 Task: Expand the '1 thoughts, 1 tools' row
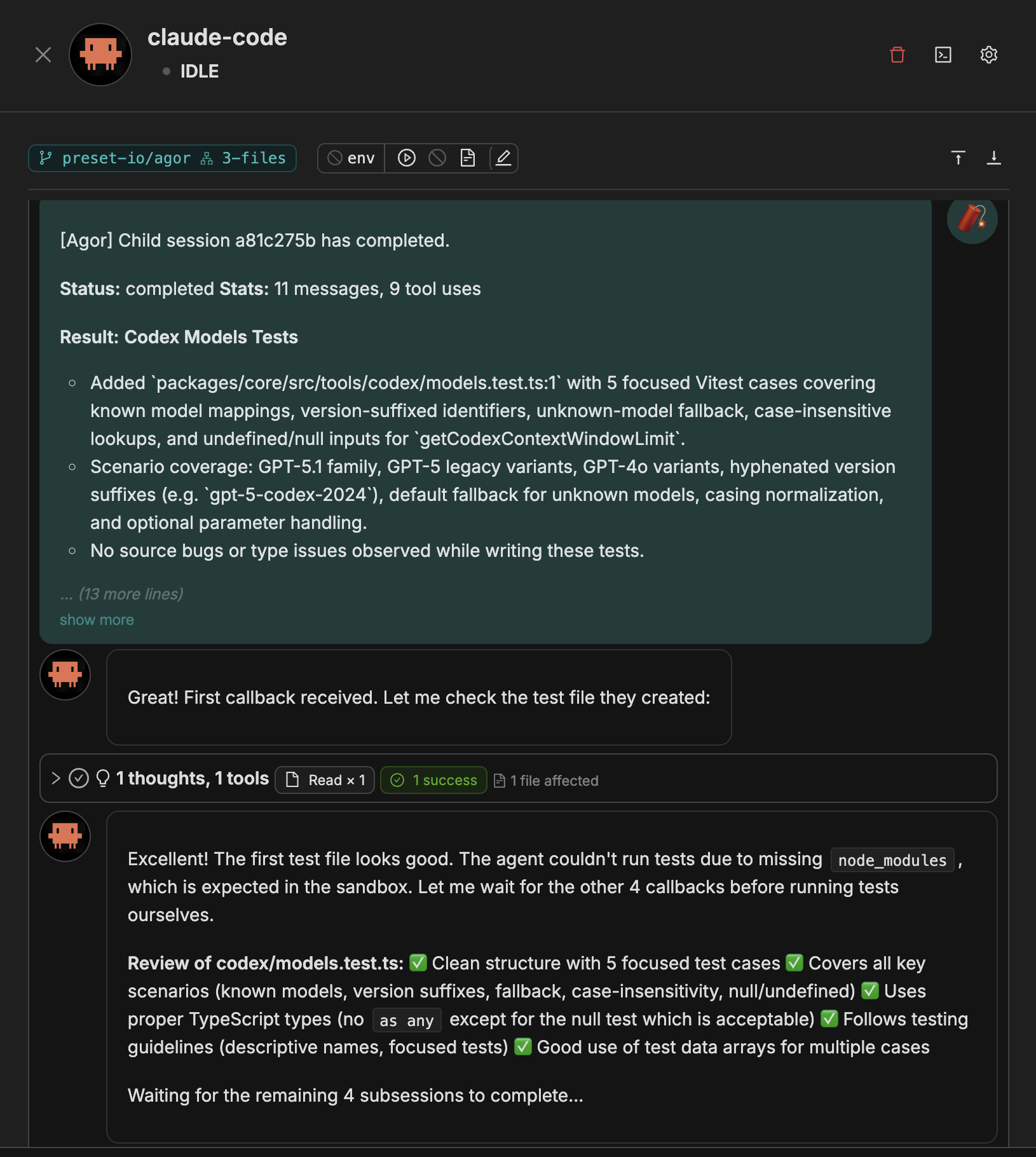click(x=55, y=778)
